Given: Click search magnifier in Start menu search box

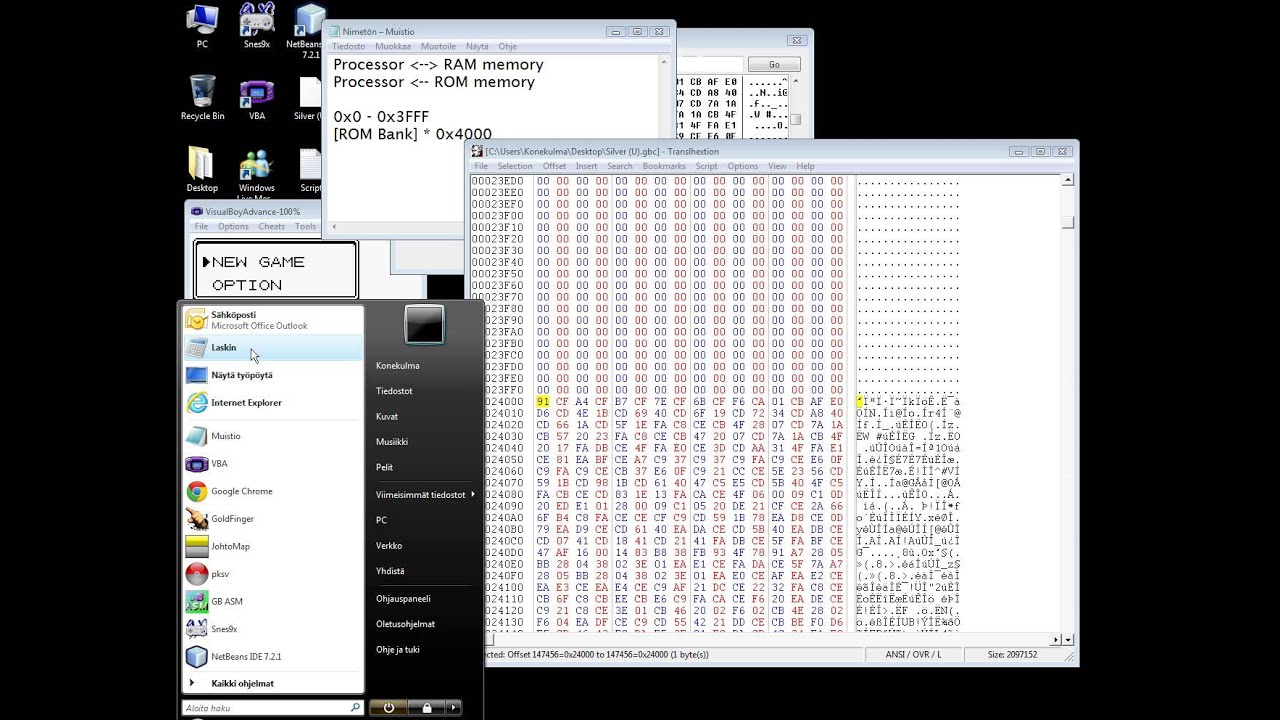Looking at the screenshot, I should (x=354, y=707).
